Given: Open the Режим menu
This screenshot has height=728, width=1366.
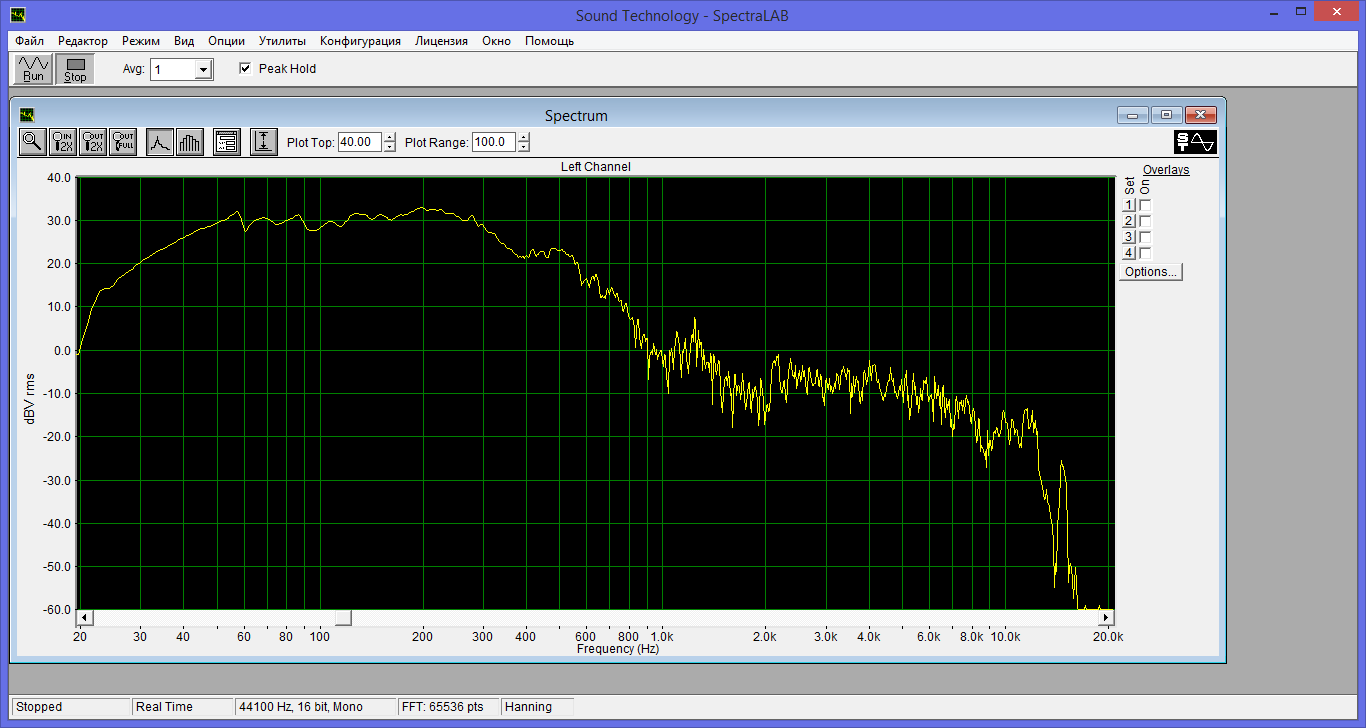Looking at the screenshot, I should [141, 41].
